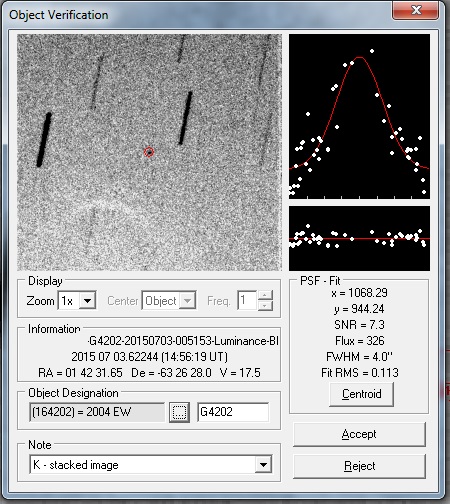Click the G4202 designation input field
The image size is (450, 504).
point(233,412)
